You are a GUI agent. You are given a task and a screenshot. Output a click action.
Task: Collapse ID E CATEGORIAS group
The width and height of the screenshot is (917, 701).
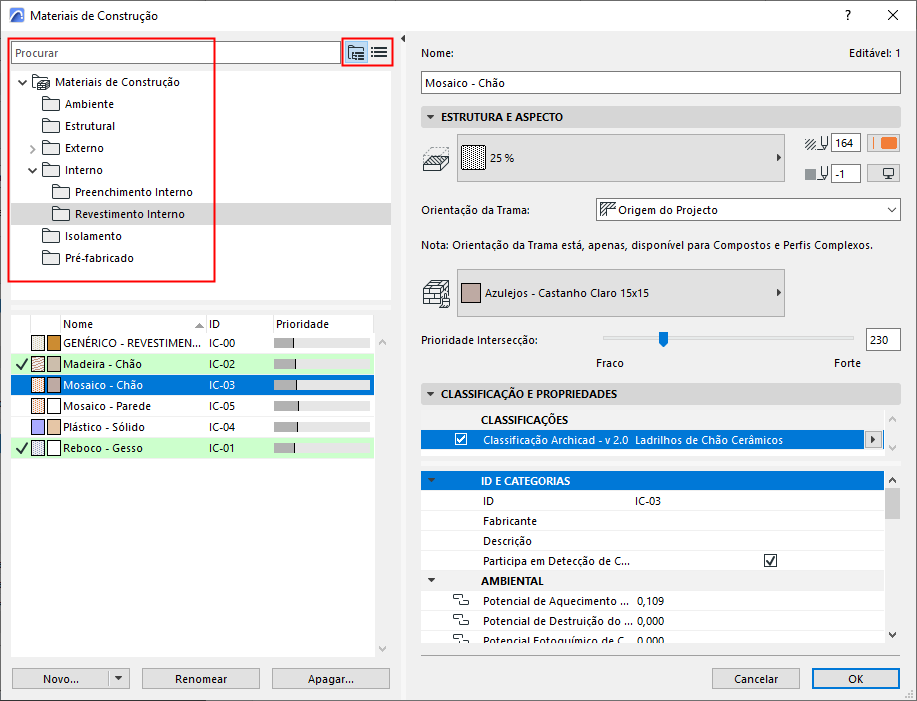(432, 481)
